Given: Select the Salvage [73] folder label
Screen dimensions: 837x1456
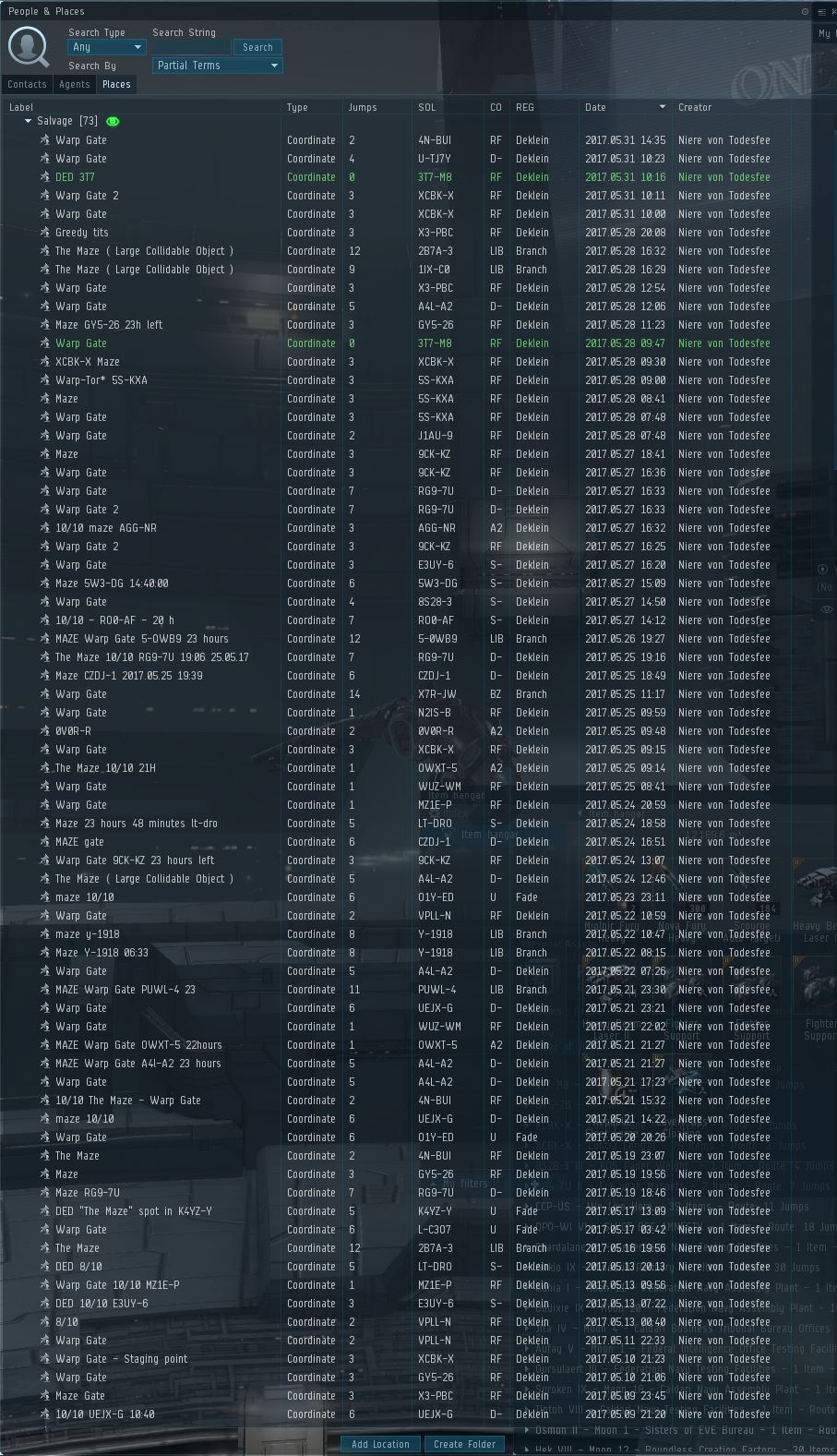Looking at the screenshot, I should [x=67, y=121].
